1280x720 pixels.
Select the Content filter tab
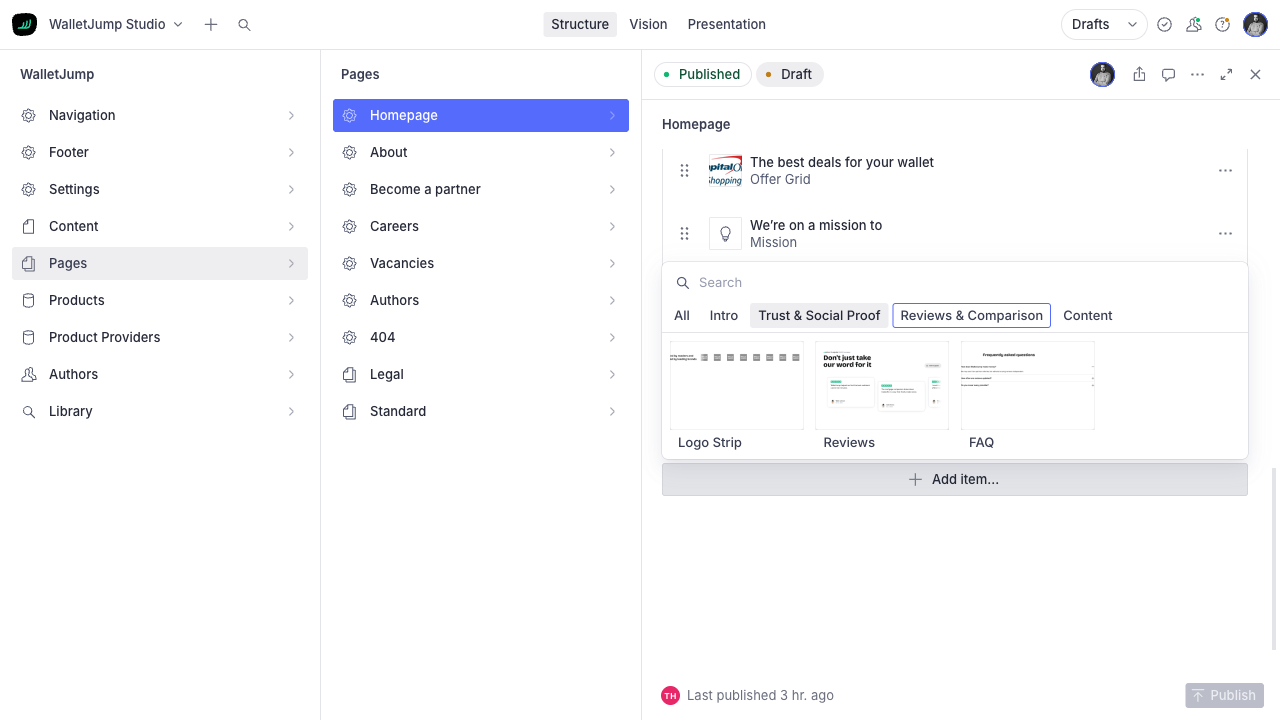coord(1088,315)
